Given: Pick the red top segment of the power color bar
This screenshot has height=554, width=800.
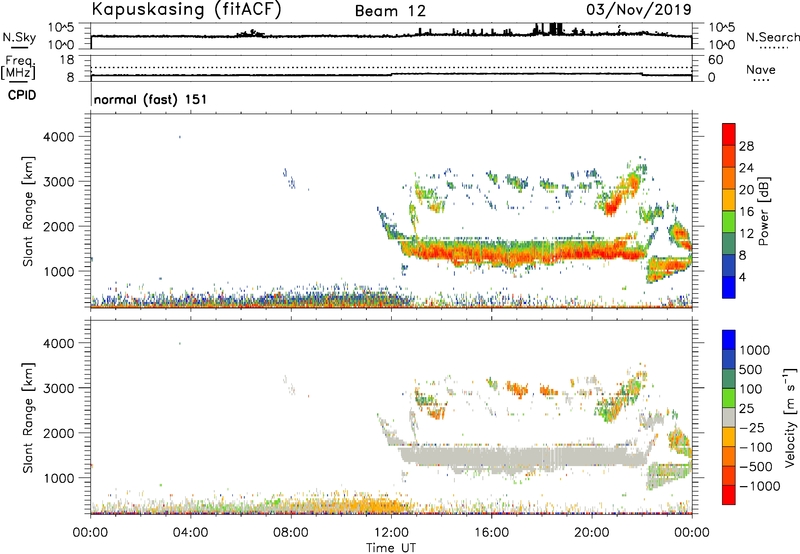Looking at the screenshot, I should (x=729, y=134).
